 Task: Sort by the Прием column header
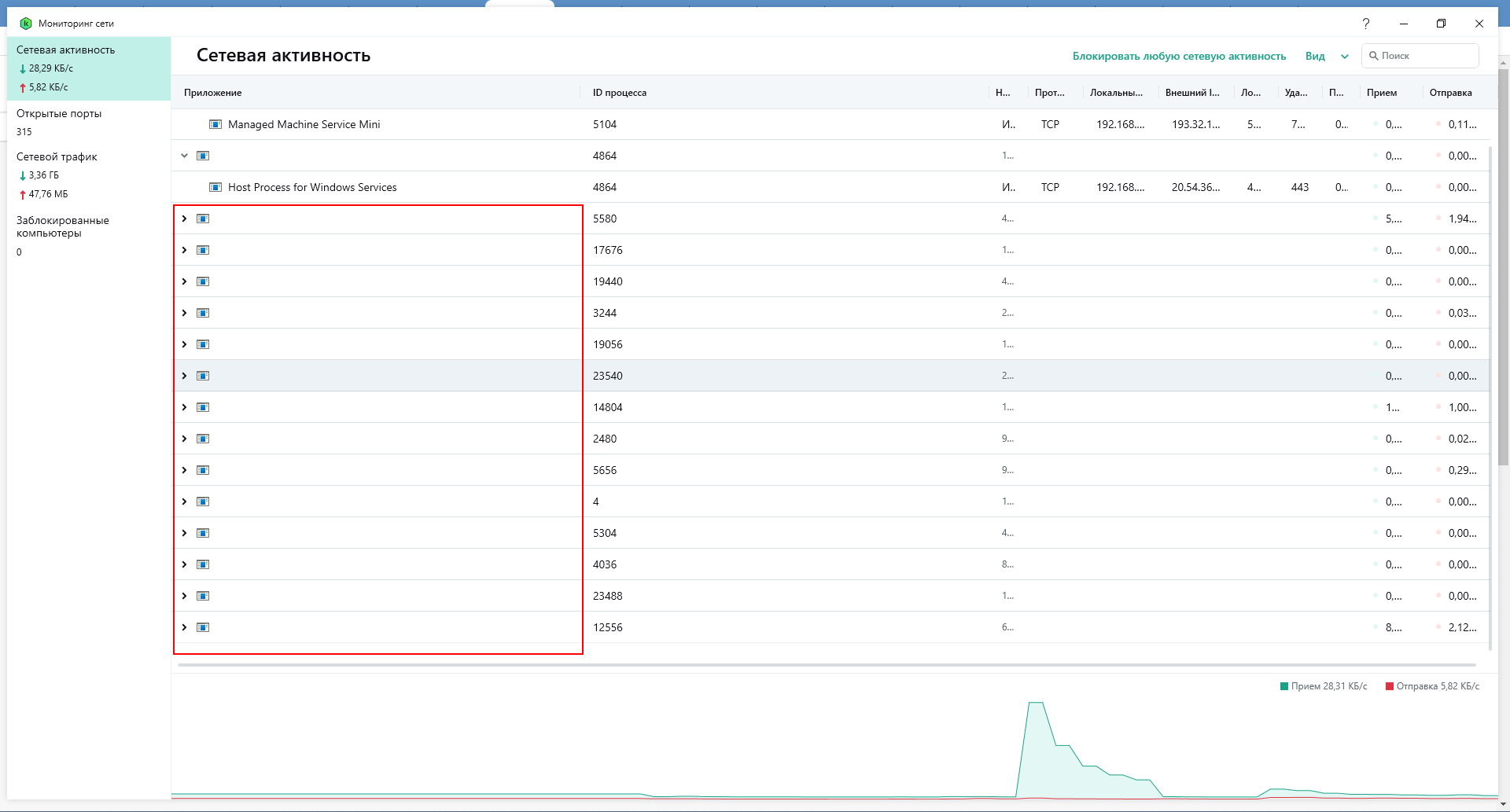[x=1382, y=93]
